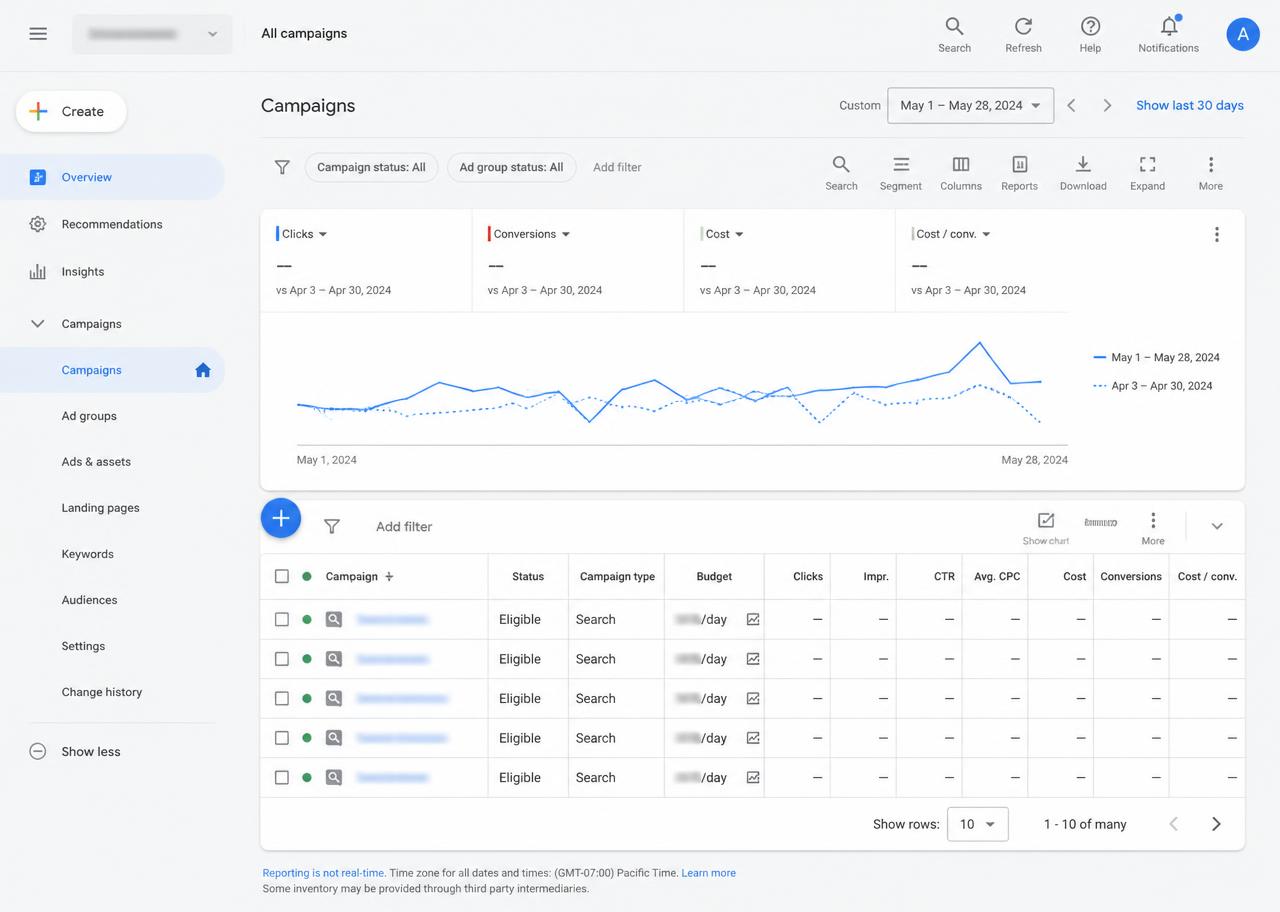Go to previous date range
Image resolution: width=1280 pixels, height=912 pixels.
pyautogui.click(x=1071, y=105)
